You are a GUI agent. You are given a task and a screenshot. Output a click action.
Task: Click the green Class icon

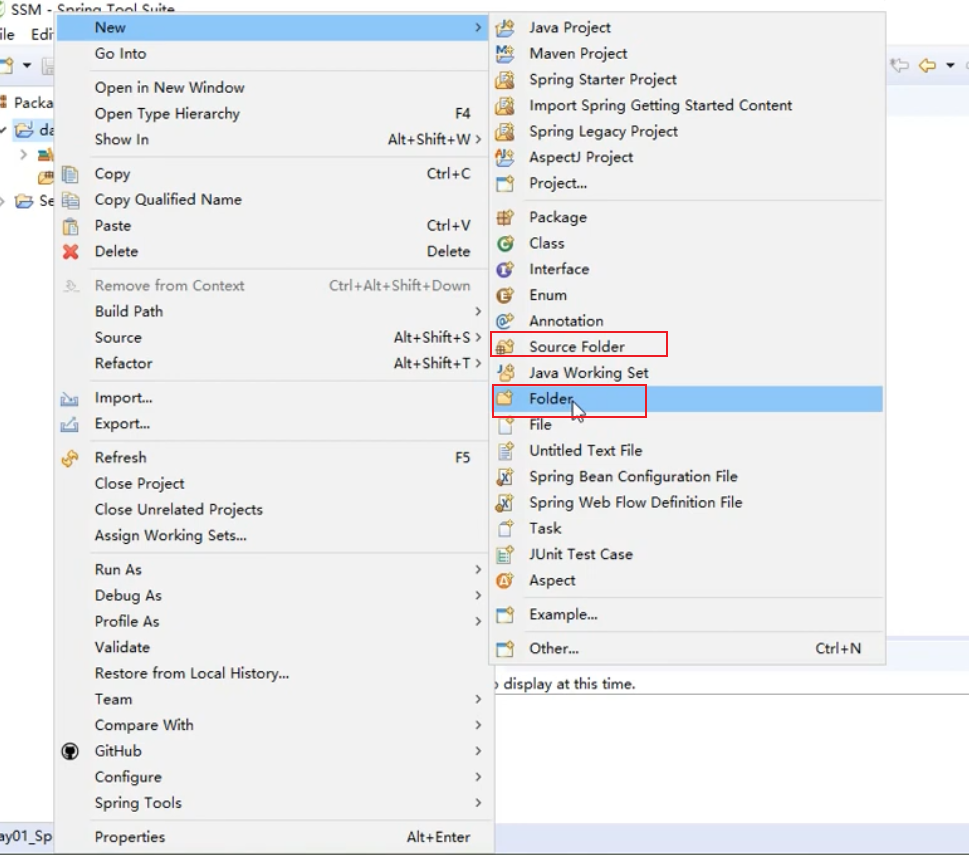pyautogui.click(x=505, y=243)
